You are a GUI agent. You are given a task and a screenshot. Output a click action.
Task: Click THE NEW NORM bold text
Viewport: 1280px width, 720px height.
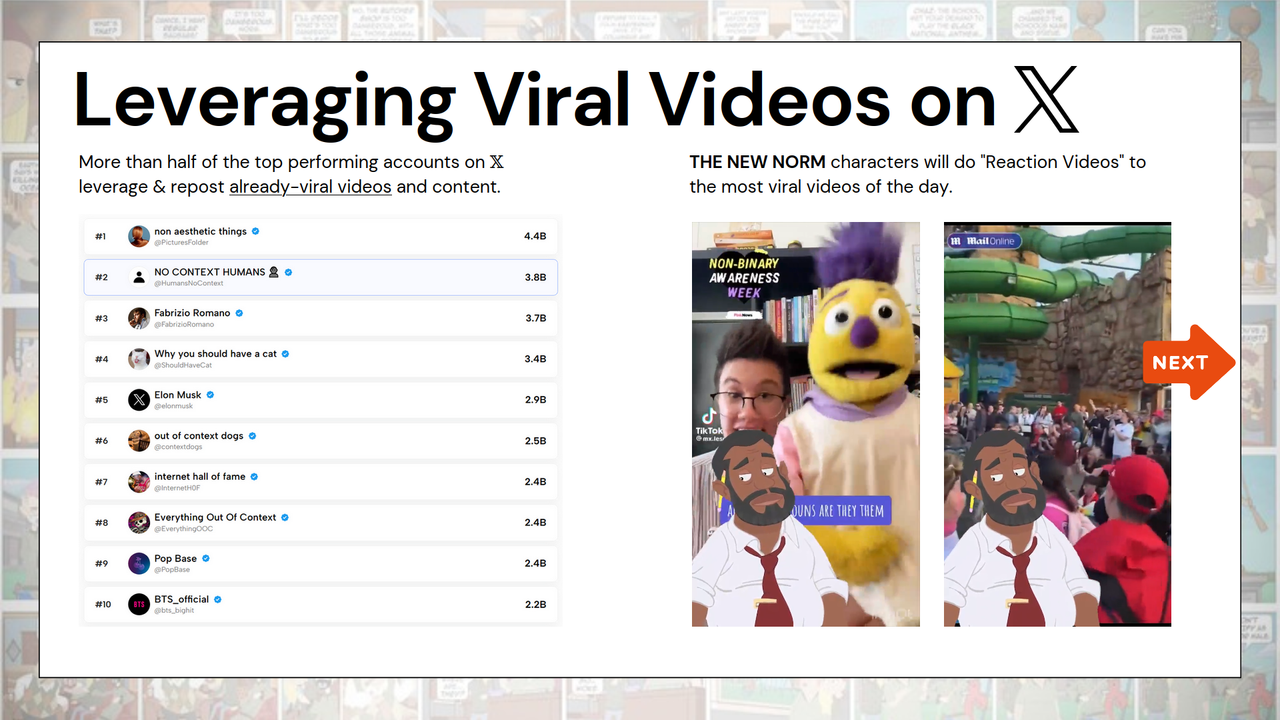[757, 162]
